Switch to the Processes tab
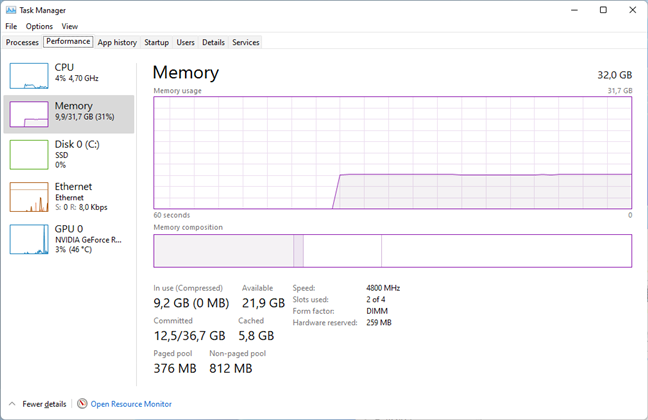The width and height of the screenshot is (648, 420). [x=22, y=42]
